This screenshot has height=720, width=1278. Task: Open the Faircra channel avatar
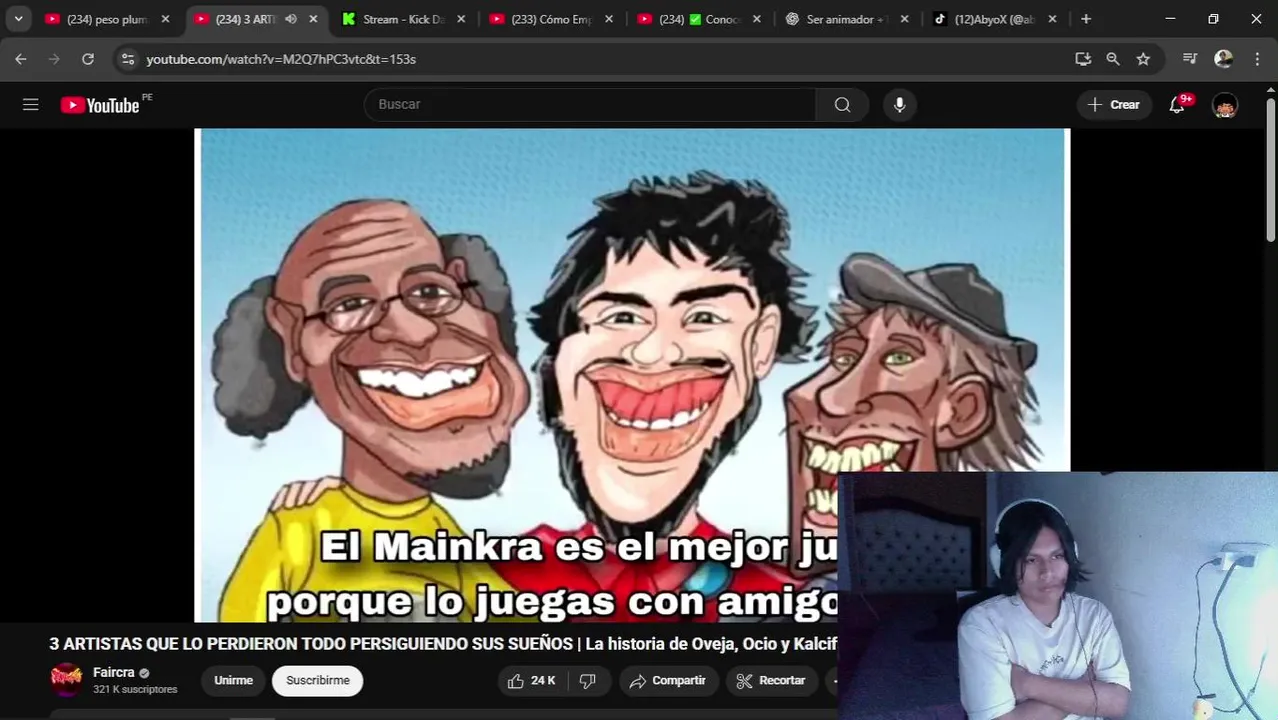[67, 679]
